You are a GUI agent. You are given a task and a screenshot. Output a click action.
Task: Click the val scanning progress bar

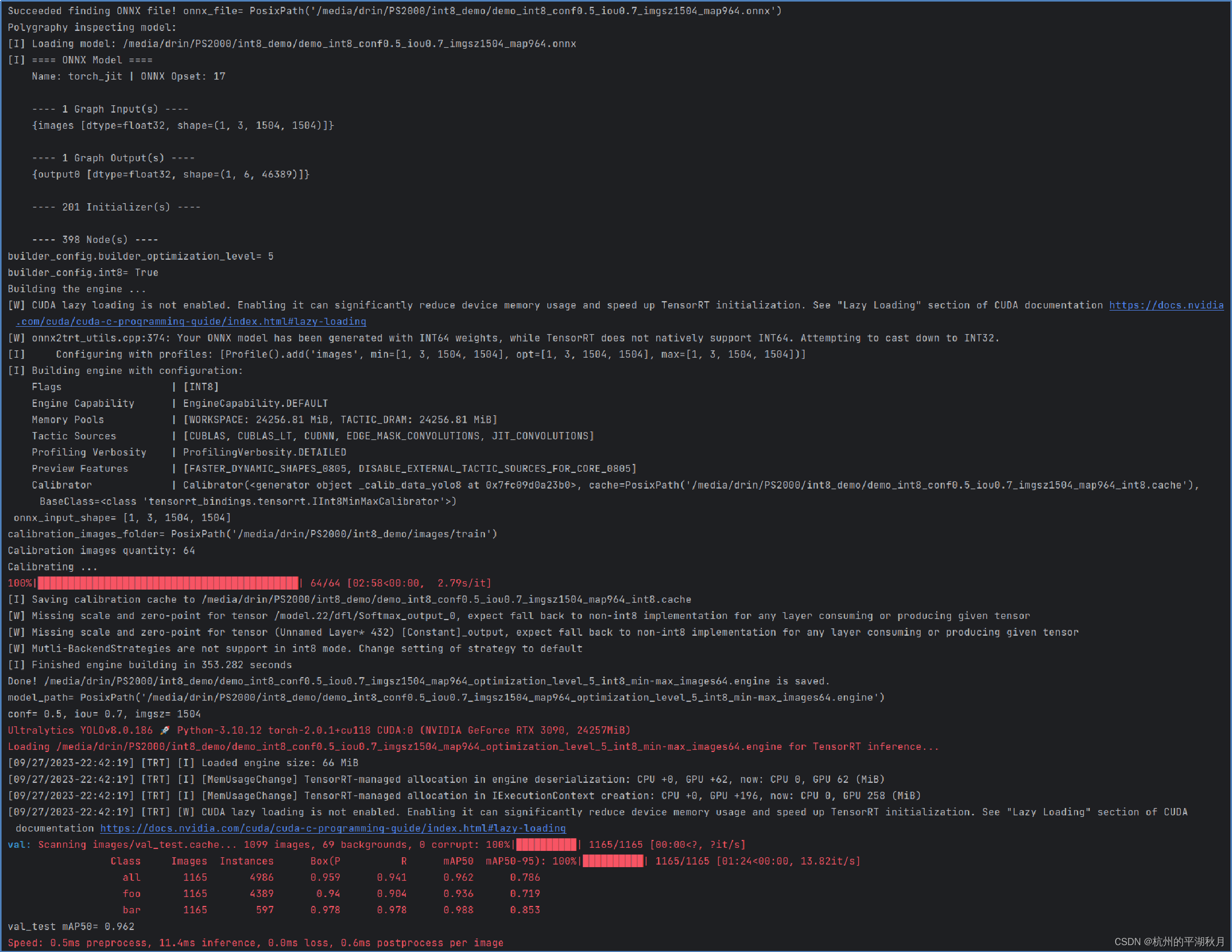(546, 845)
